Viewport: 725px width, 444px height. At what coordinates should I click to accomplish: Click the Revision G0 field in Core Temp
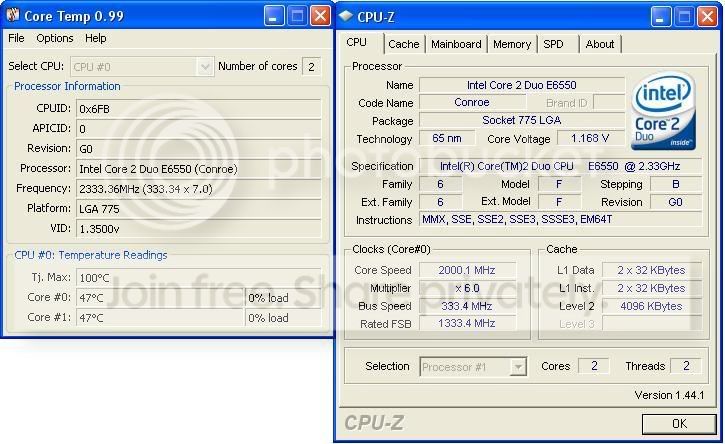[x=198, y=149]
